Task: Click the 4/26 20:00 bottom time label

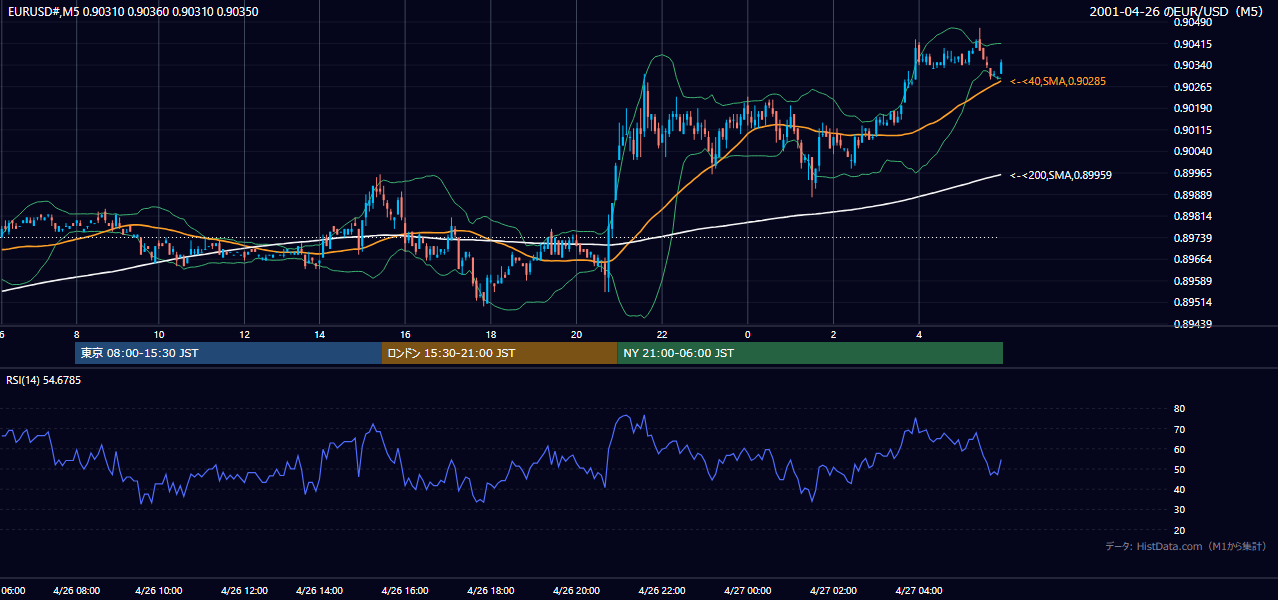Action: (x=576, y=591)
